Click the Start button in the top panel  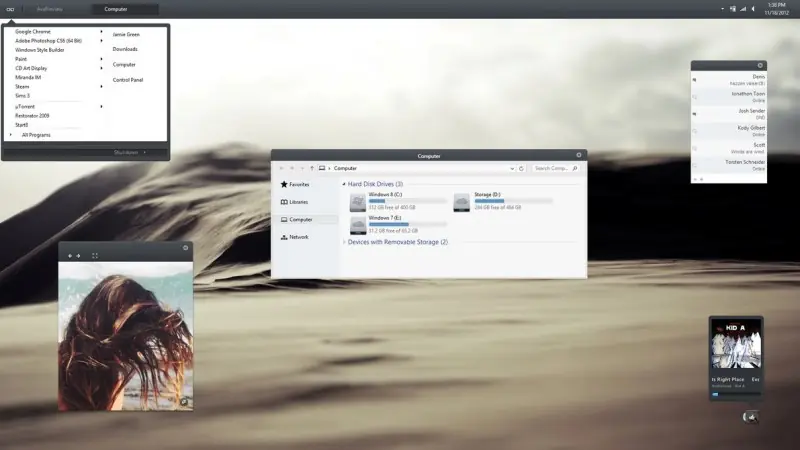tap(10, 9)
